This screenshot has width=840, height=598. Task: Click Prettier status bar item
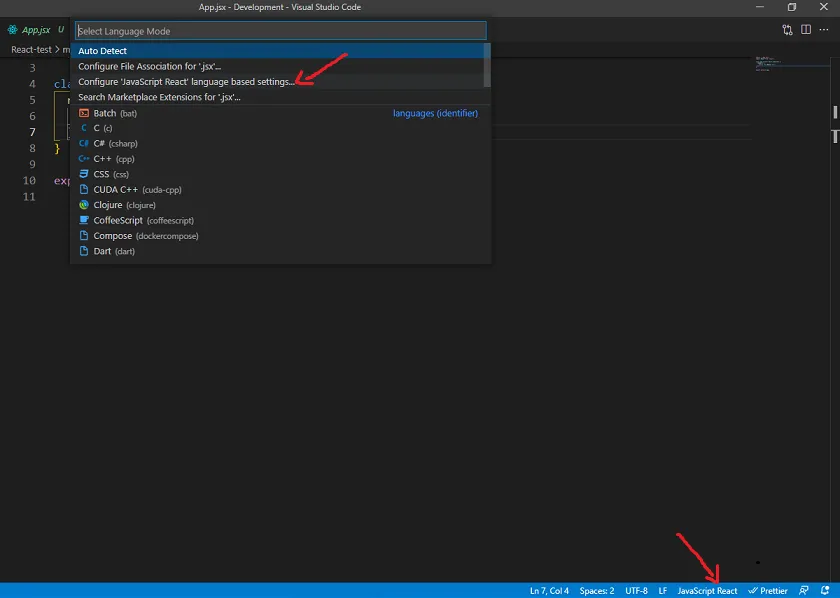point(768,590)
